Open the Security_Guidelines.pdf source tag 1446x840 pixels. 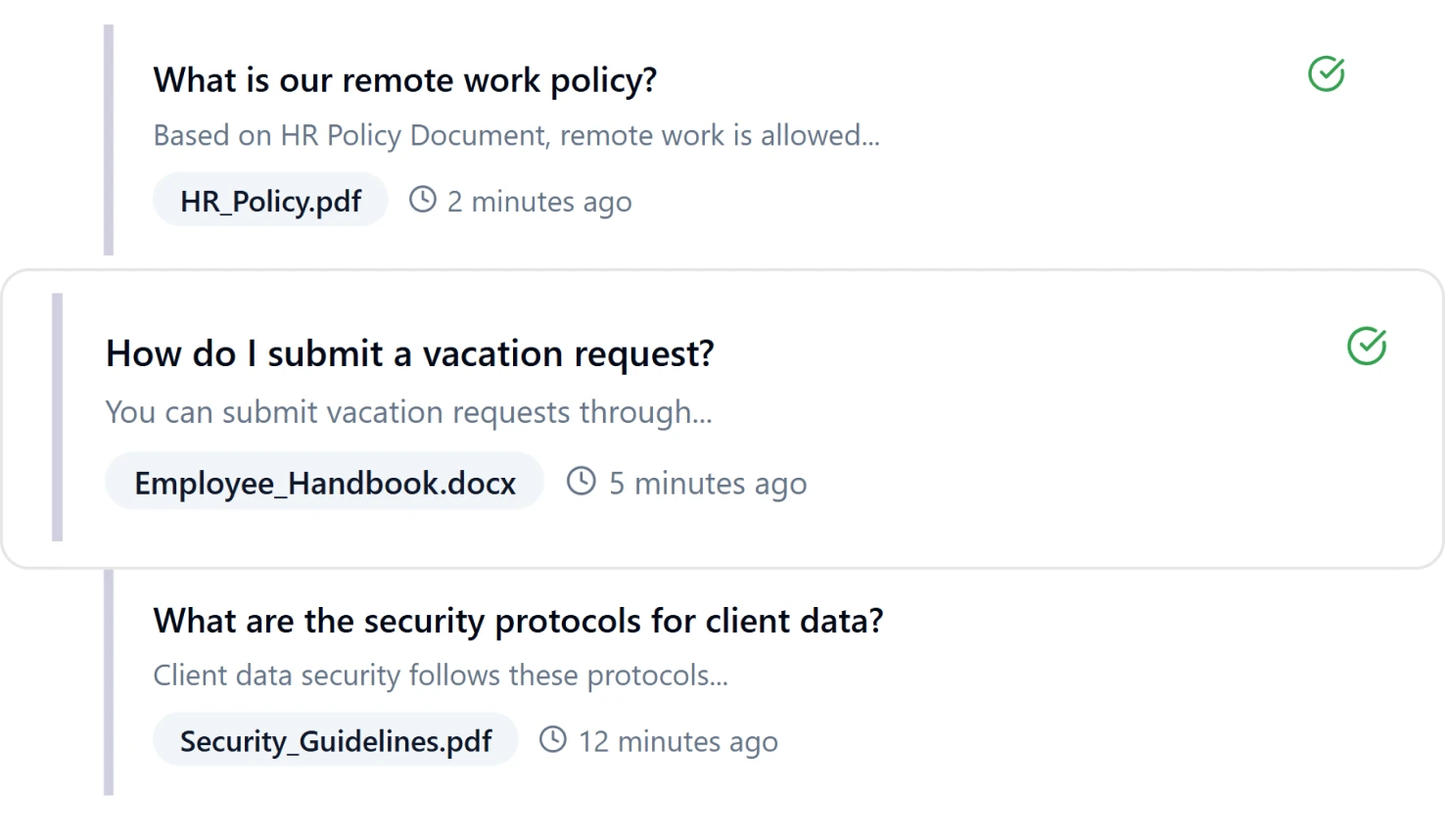tap(335, 740)
